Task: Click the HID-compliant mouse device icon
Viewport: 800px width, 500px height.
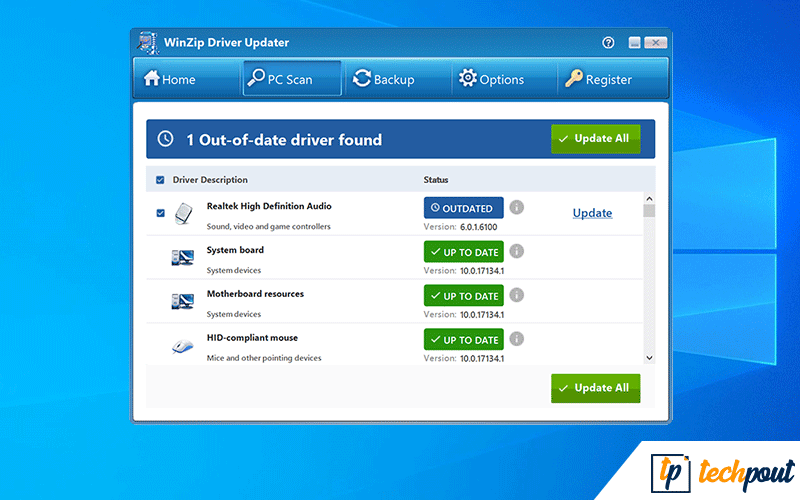Action: coord(183,346)
